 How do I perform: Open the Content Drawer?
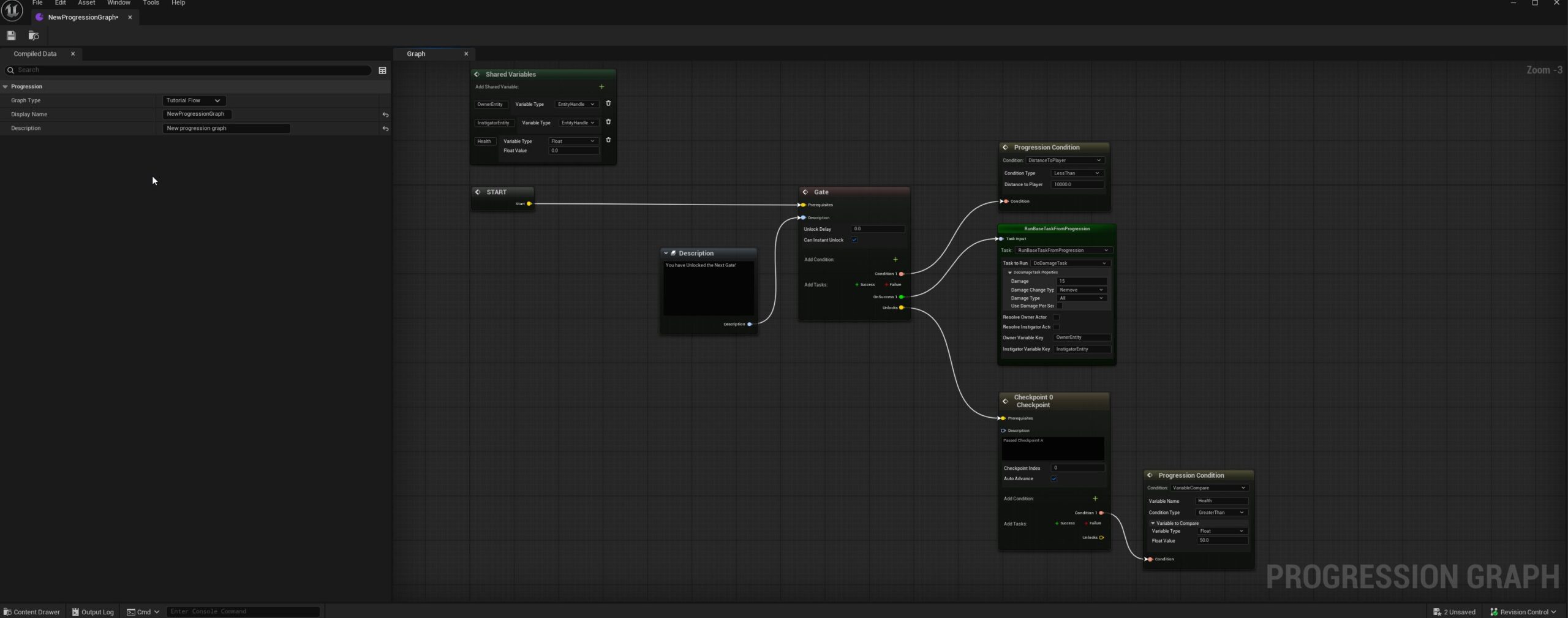click(x=32, y=611)
